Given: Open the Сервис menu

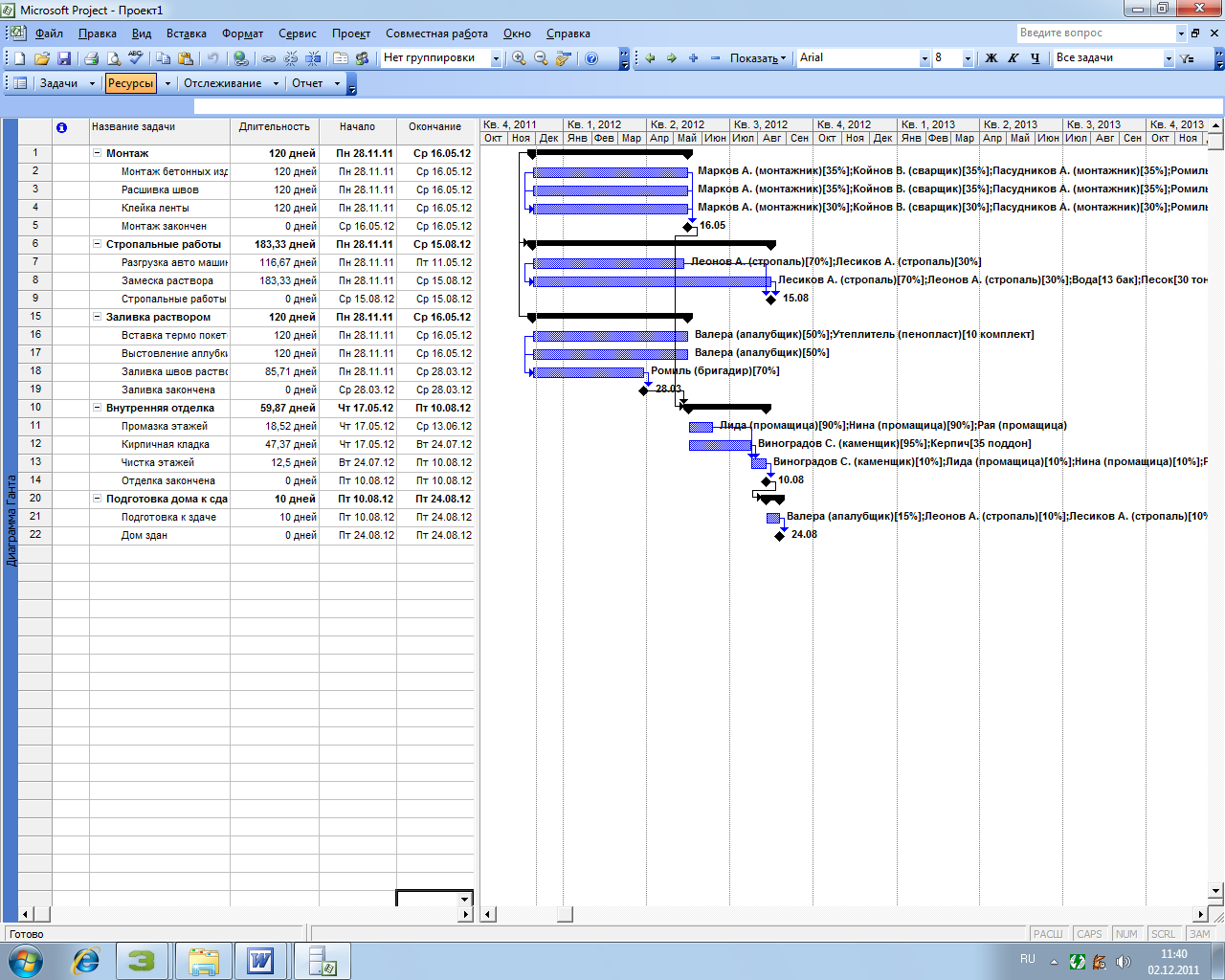Looking at the screenshot, I should (x=298, y=33).
